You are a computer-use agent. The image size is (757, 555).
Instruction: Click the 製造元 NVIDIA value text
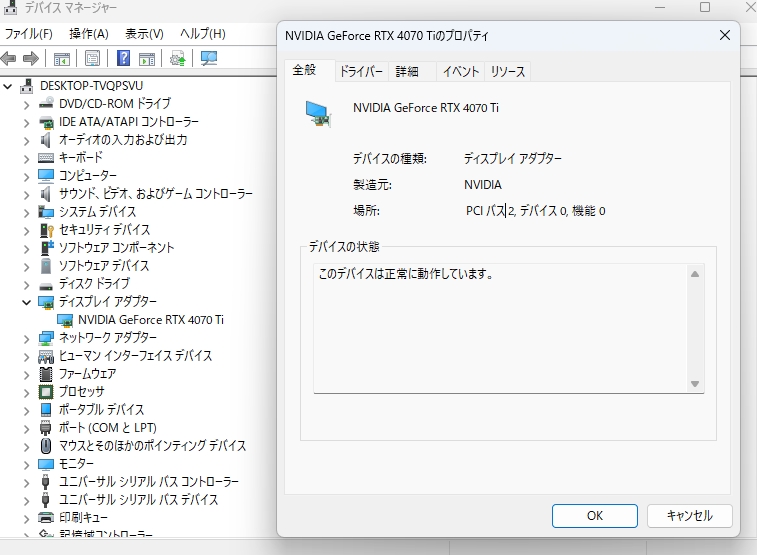(x=483, y=185)
